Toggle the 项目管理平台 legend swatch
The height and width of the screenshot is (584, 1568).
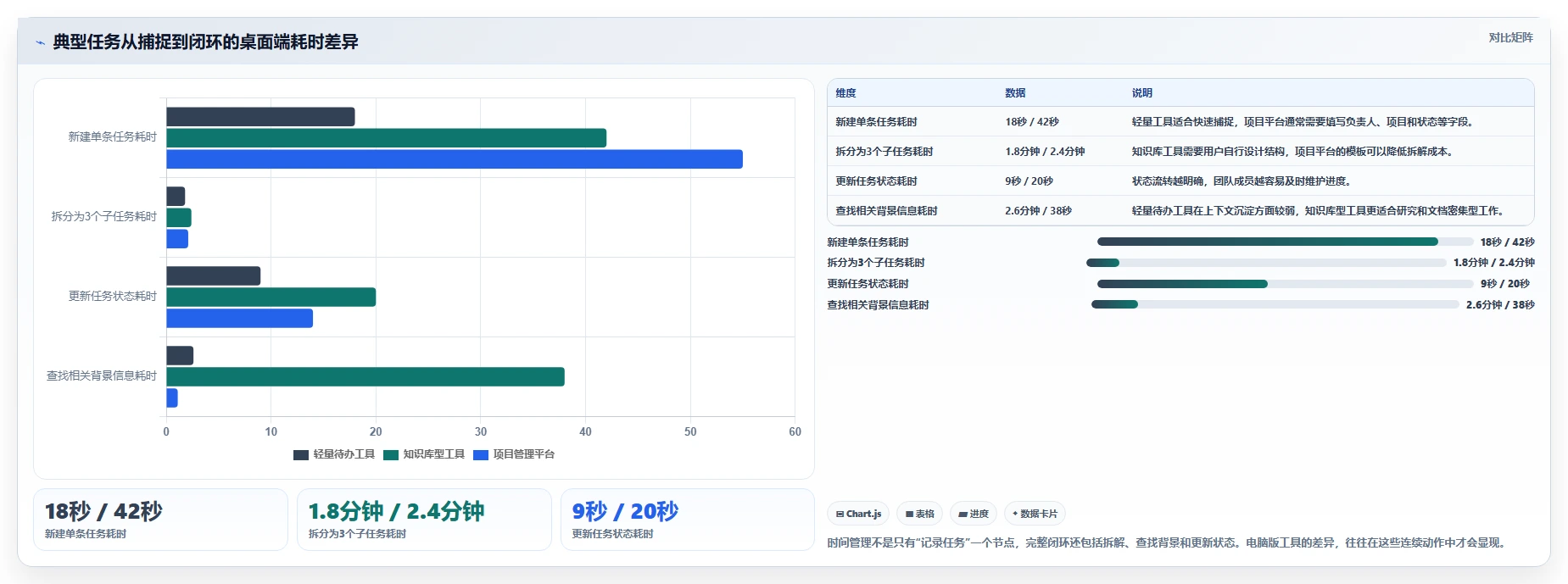point(481,455)
